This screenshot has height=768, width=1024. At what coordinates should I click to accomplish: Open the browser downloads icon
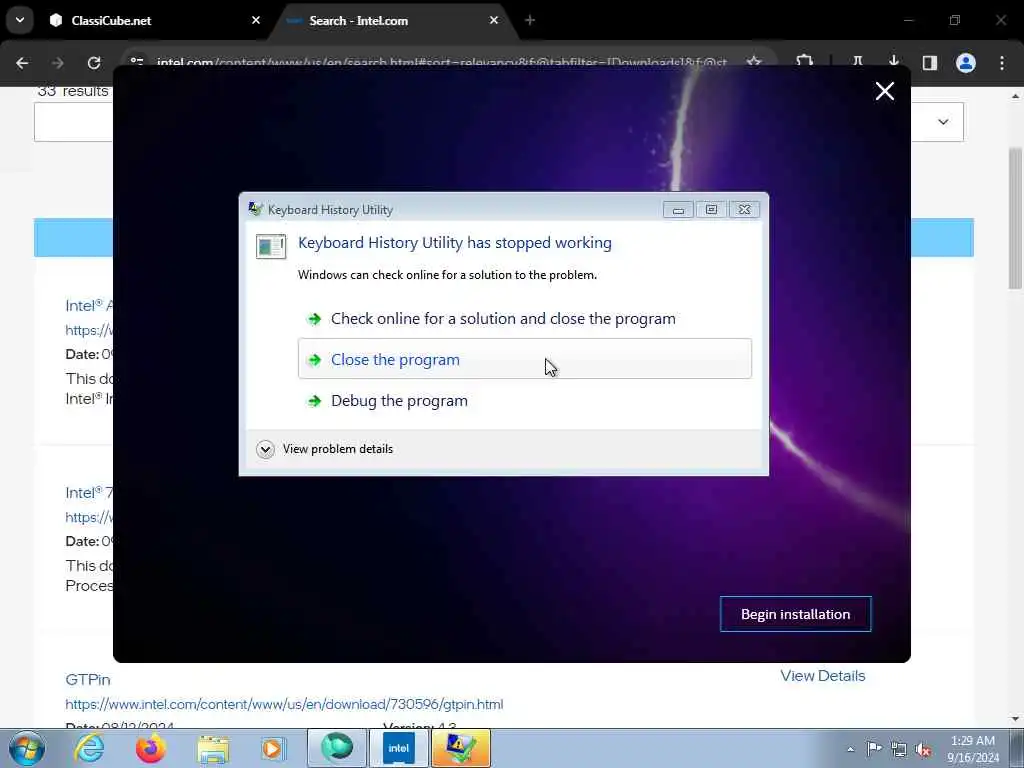tap(893, 62)
